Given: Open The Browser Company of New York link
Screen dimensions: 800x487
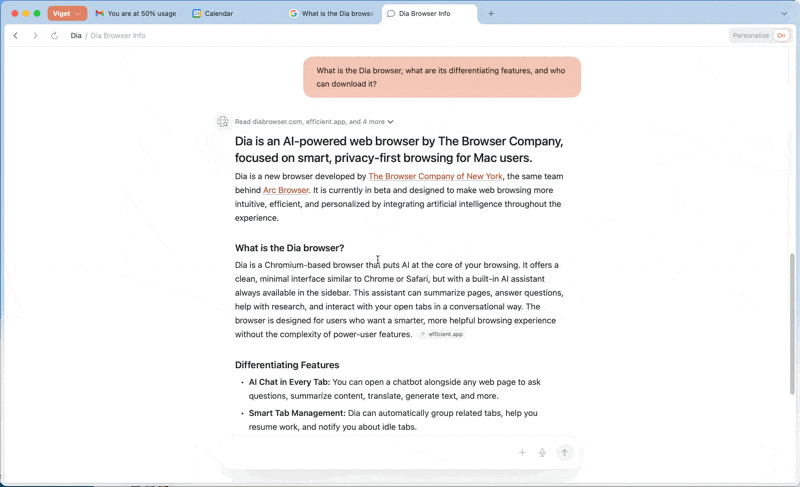Looking at the screenshot, I should pyautogui.click(x=435, y=176).
